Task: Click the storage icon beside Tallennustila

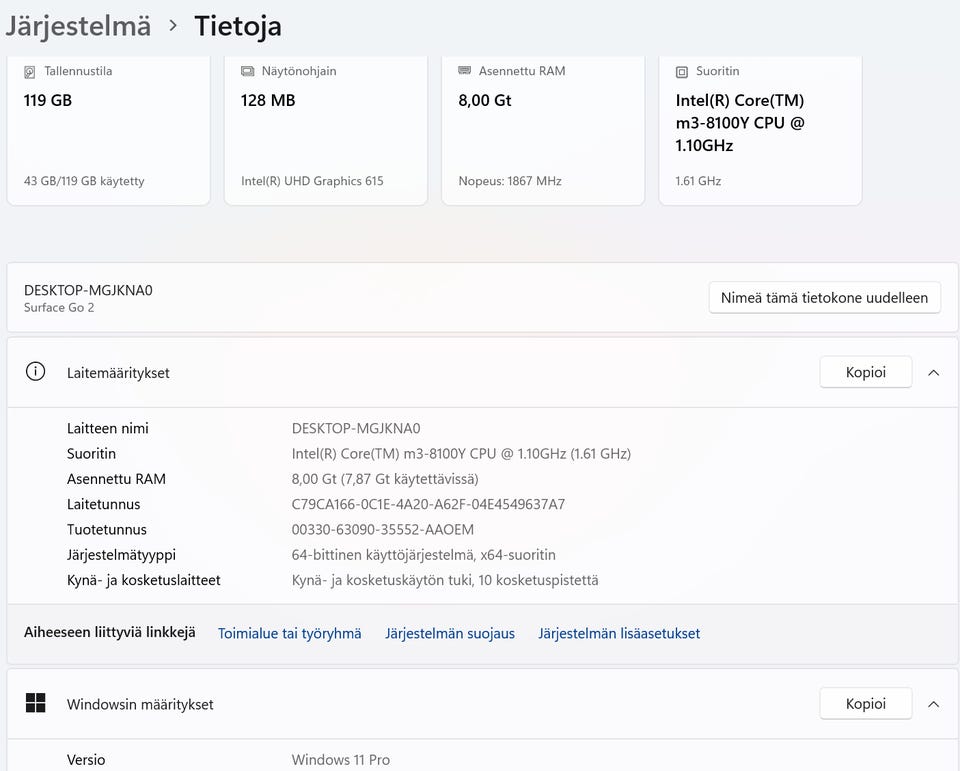Action: coord(30,72)
